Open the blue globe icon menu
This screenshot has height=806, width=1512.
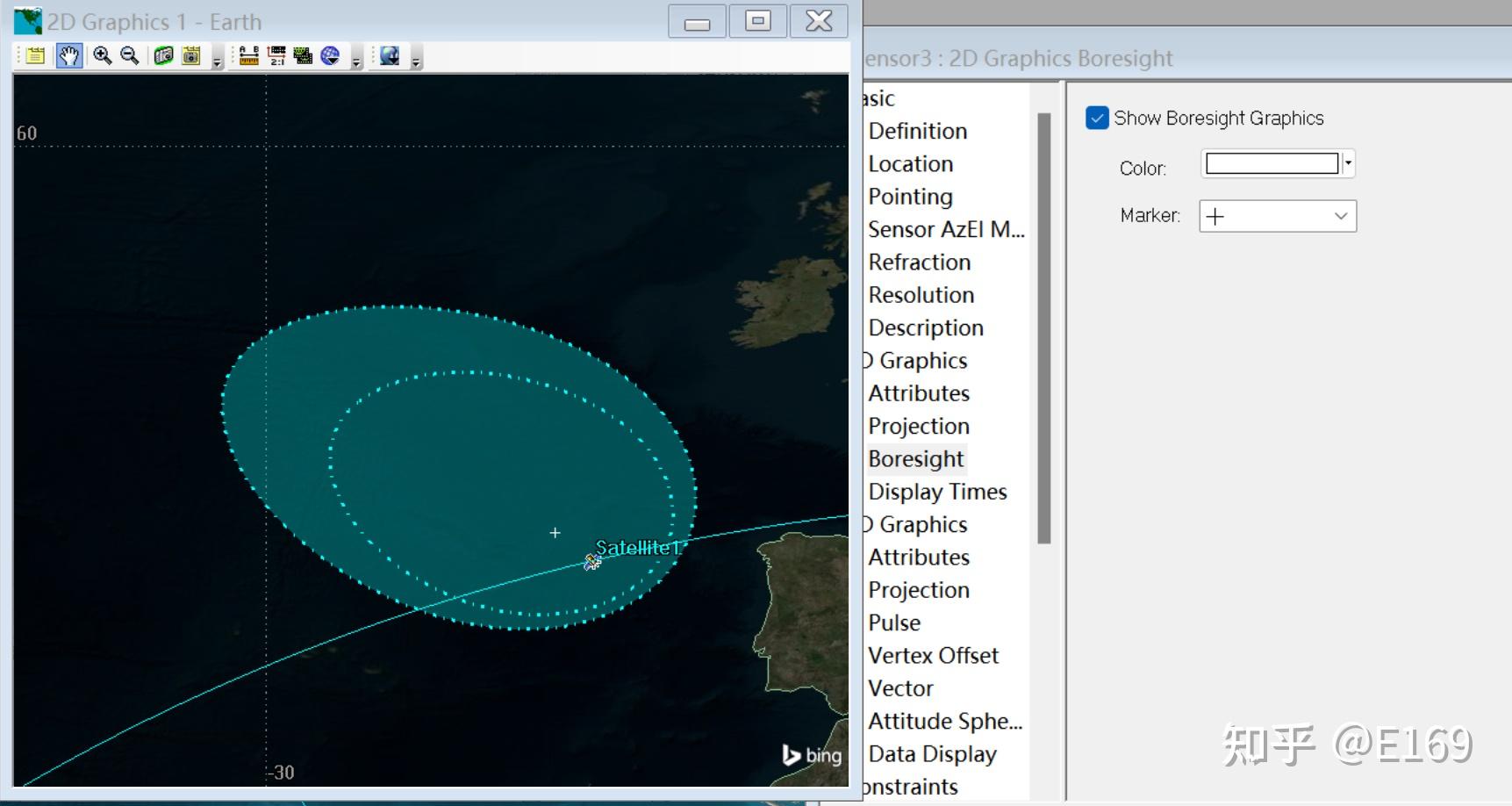[x=330, y=56]
